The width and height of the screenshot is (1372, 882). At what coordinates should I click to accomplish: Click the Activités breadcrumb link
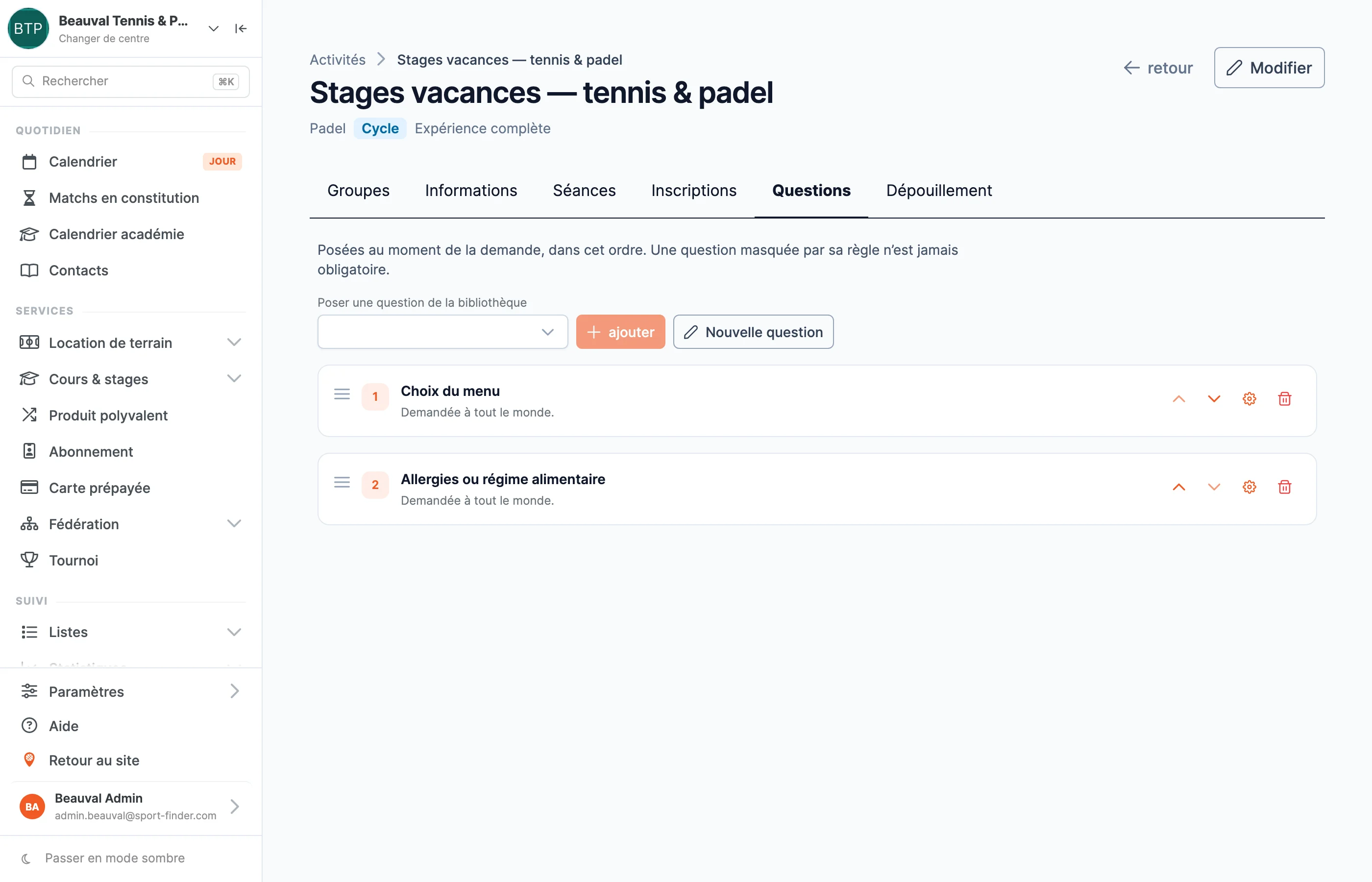coord(337,60)
